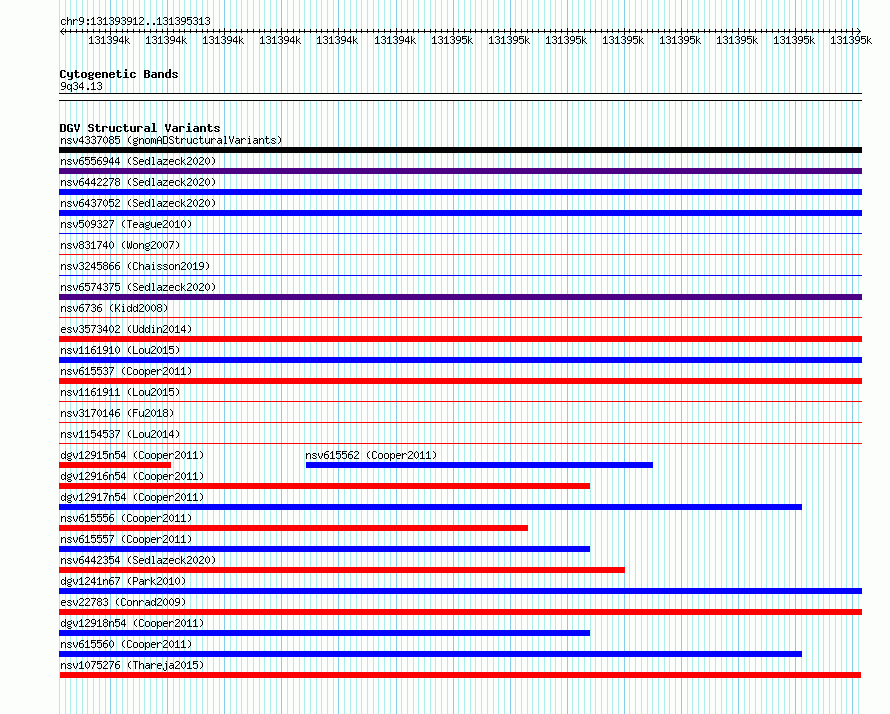Image resolution: width=890 pixels, height=714 pixels.
Task: Select the Cytogenetic Bands track title
Action: (119, 74)
